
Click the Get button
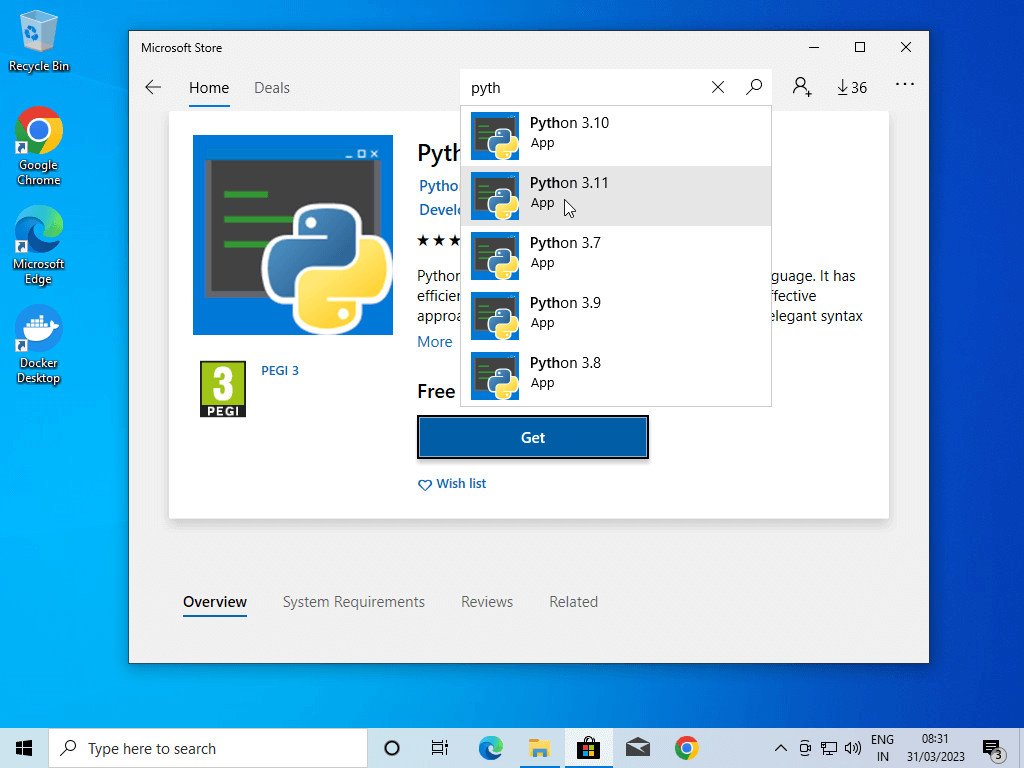tap(533, 438)
